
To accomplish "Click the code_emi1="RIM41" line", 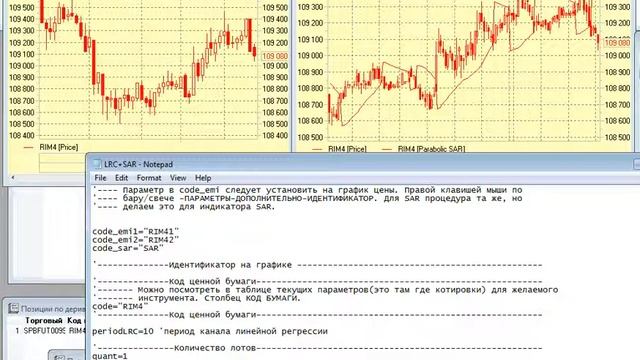I will click(x=136, y=231).
